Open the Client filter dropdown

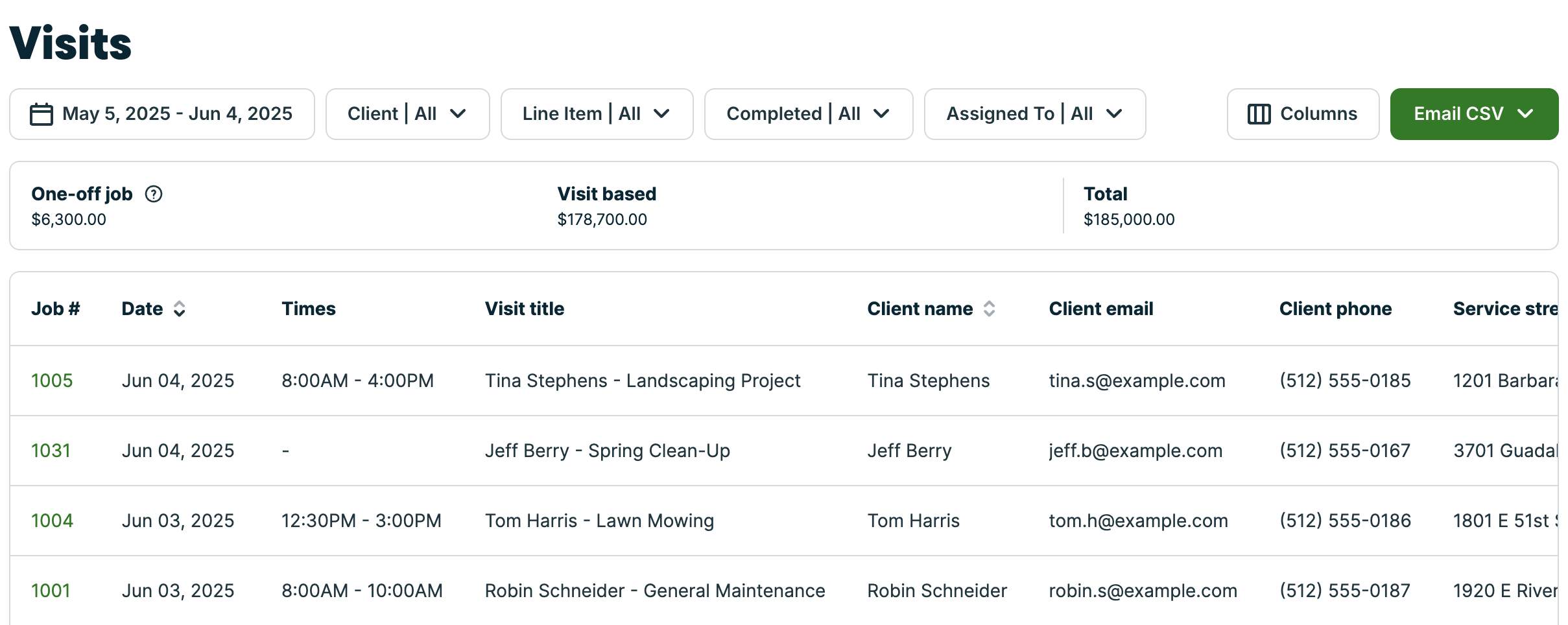tap(408, 114)
